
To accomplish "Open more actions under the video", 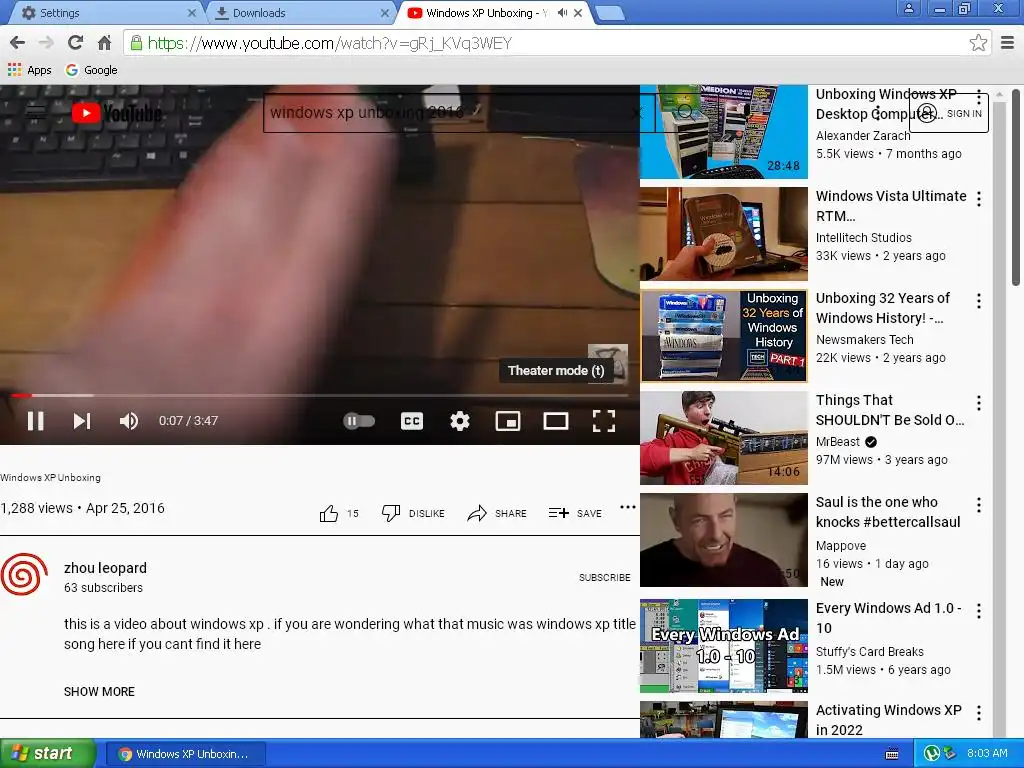I will point(628,507).
